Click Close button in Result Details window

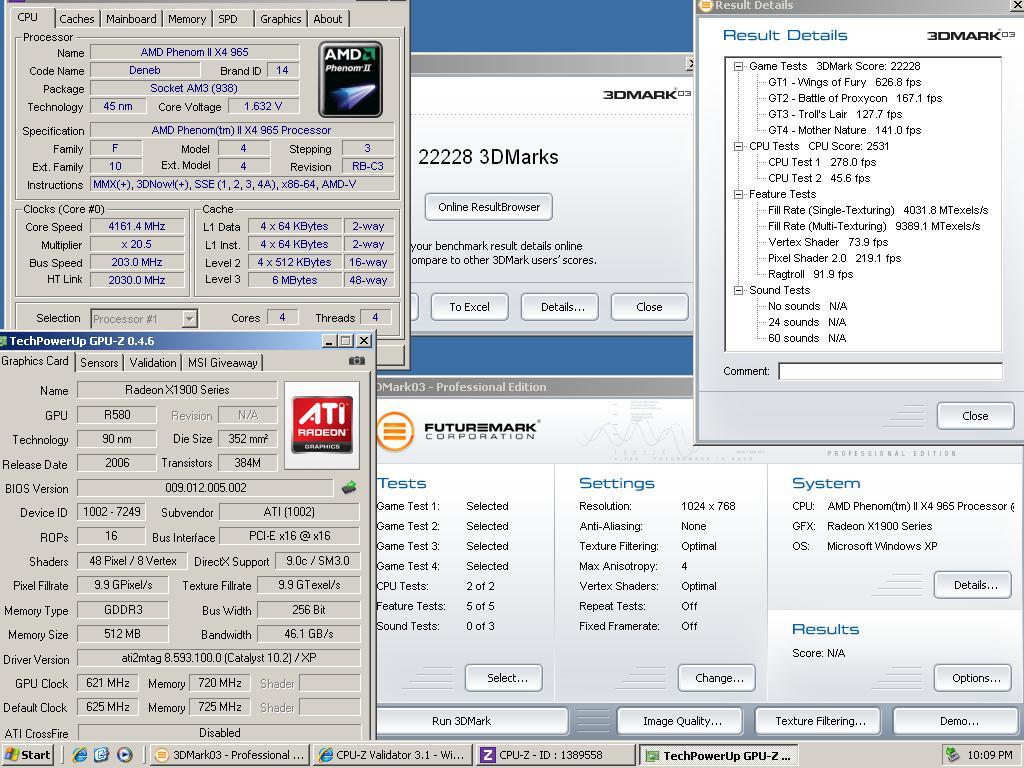(x=975, y=416)
